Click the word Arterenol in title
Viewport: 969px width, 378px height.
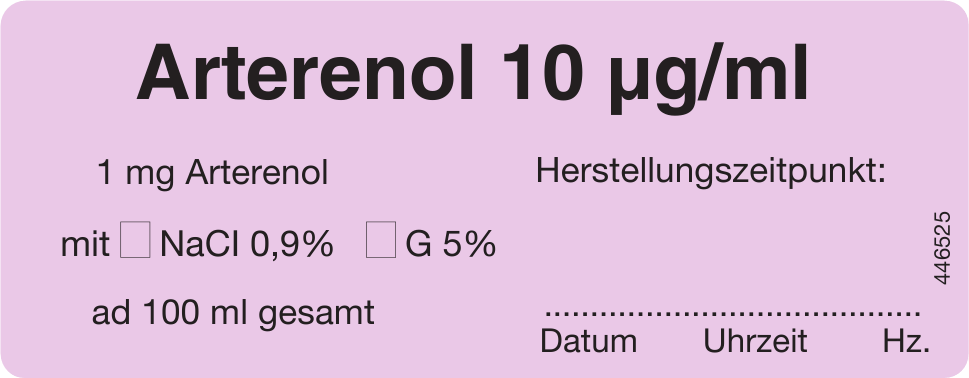coord(306,73)
